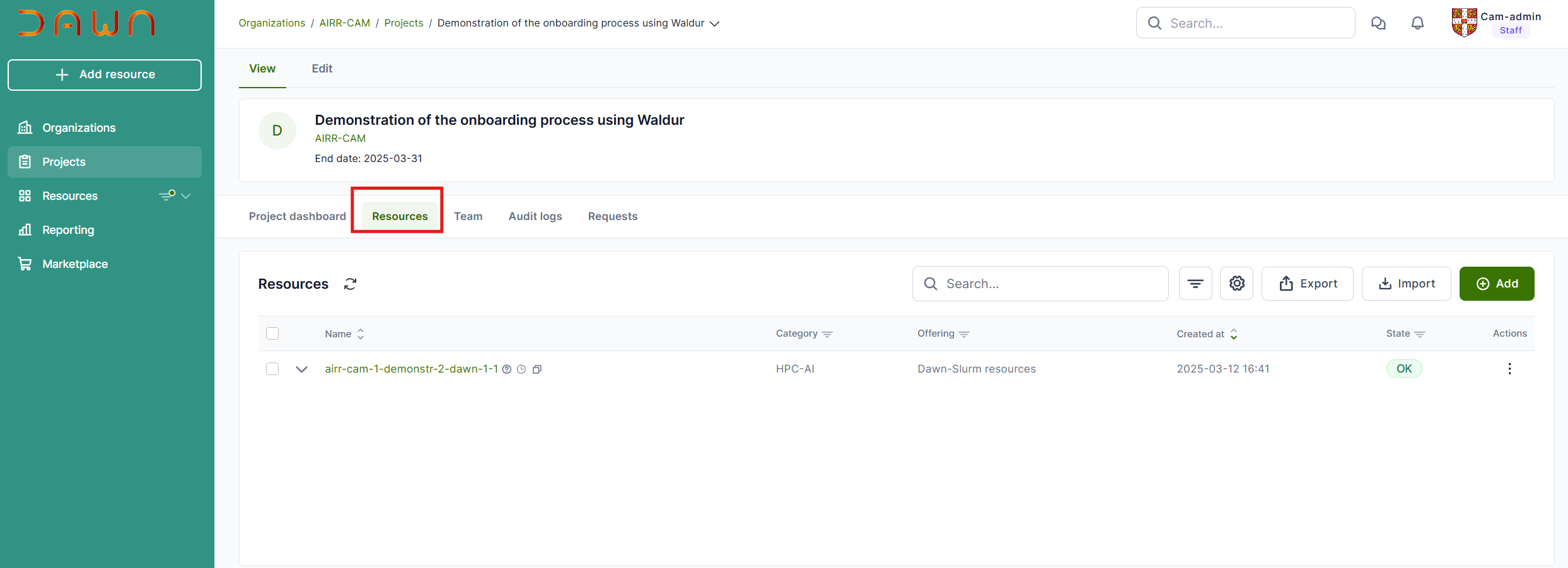
Task: Select the airr-cam-1-demonstr-2-dawn-1-1 row checkbox
Action: [272, 369]
